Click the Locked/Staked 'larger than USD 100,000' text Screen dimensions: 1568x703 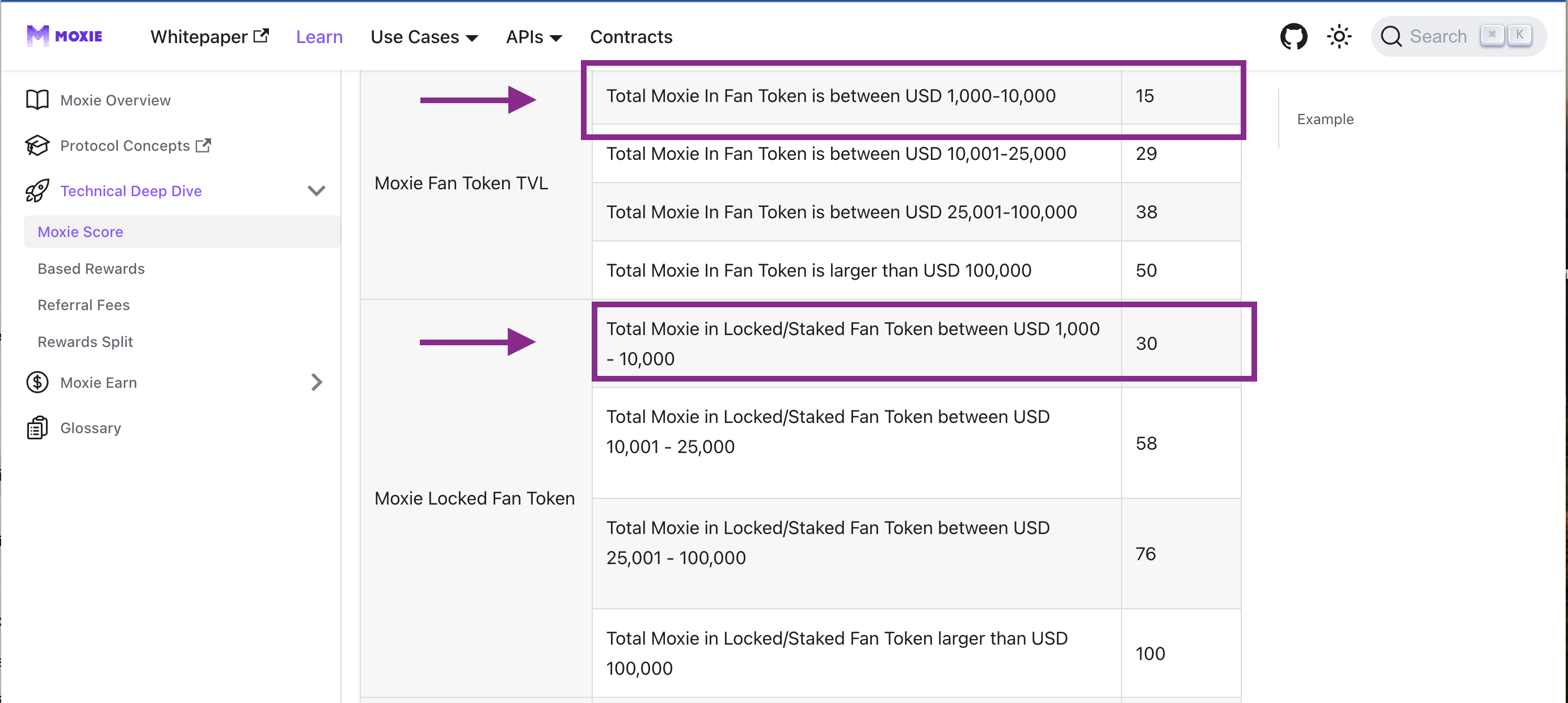(837, 653)
